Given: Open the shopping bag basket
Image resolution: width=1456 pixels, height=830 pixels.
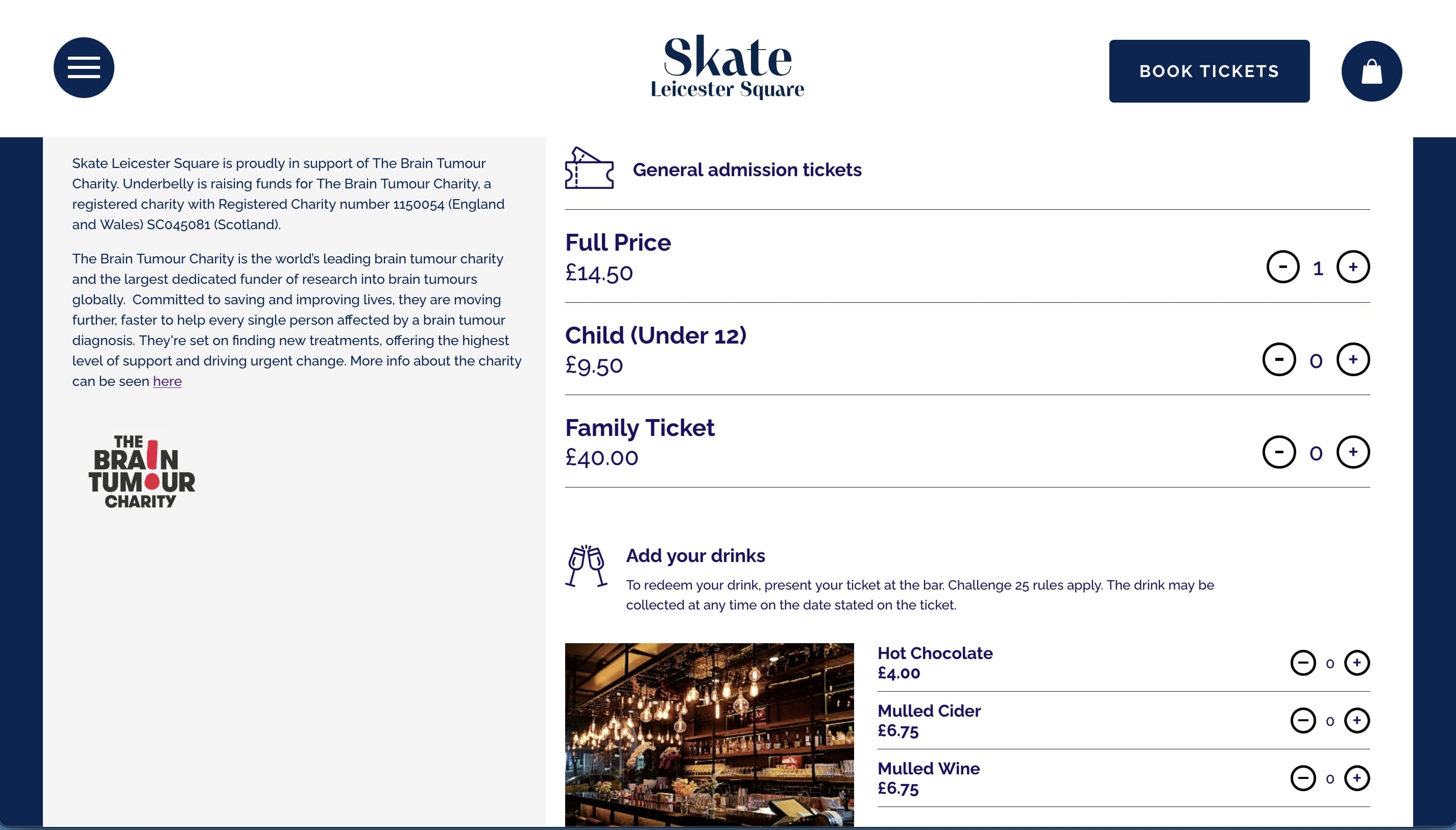Looking at the screenshot, I should [1371, 71].
